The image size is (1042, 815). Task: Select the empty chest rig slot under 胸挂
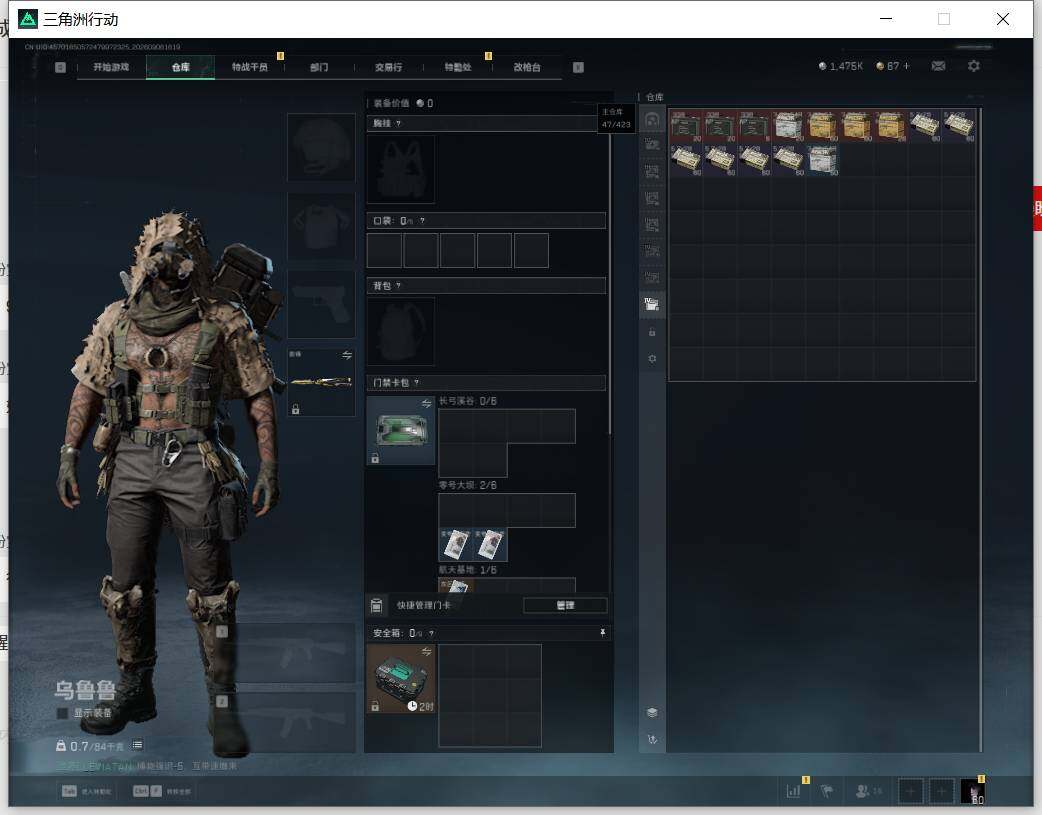point(401,169)
